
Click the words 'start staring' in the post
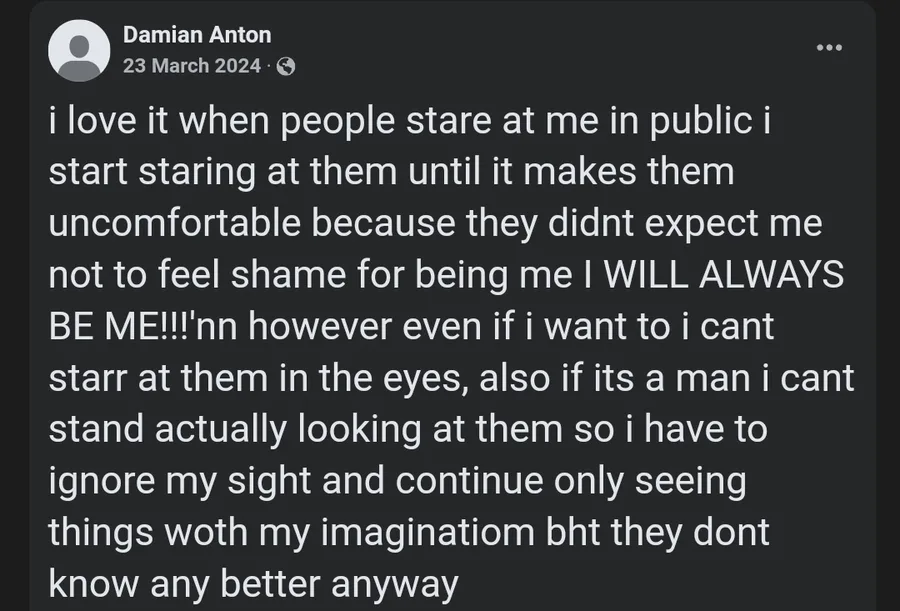[152, 173]
